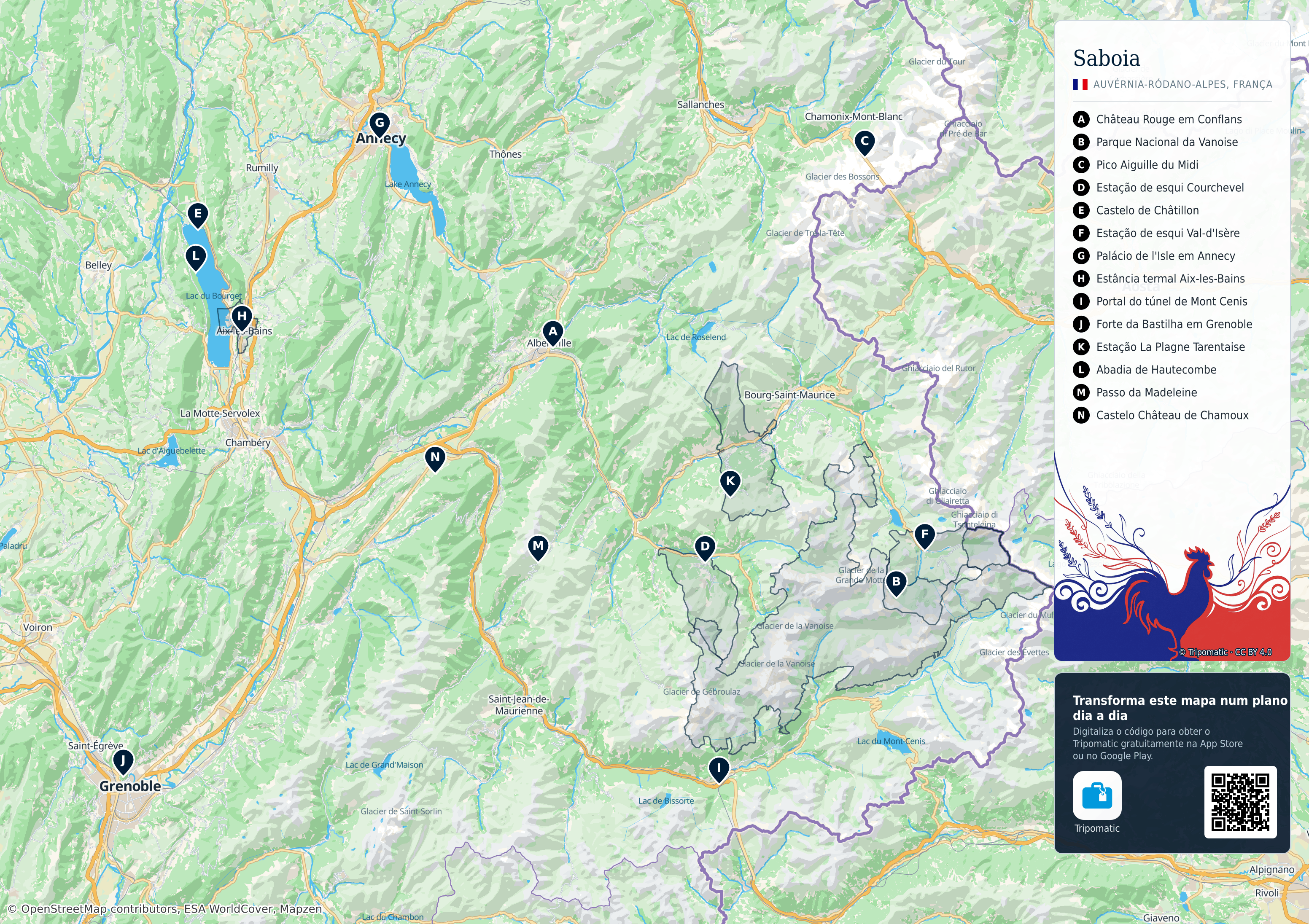This screenshot has width=1309, height=924.
Task: Select legend entry Castelo Château de Chamoux
Action: [x=1160, y=416]
